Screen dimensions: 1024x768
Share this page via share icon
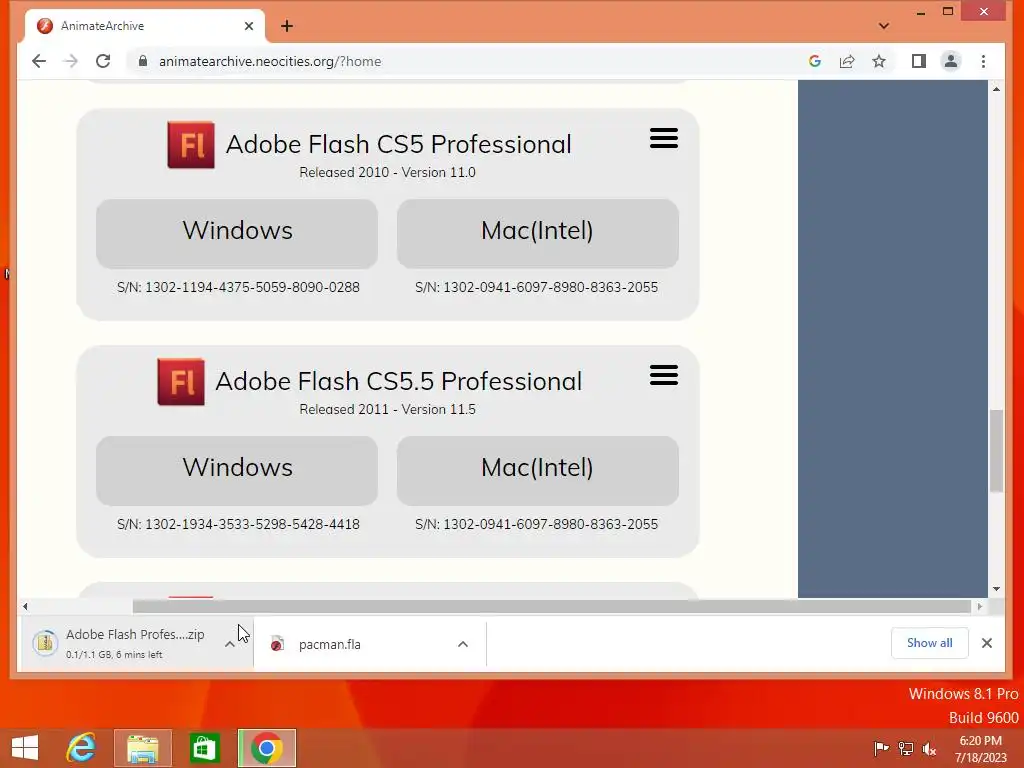coord(847,61)
